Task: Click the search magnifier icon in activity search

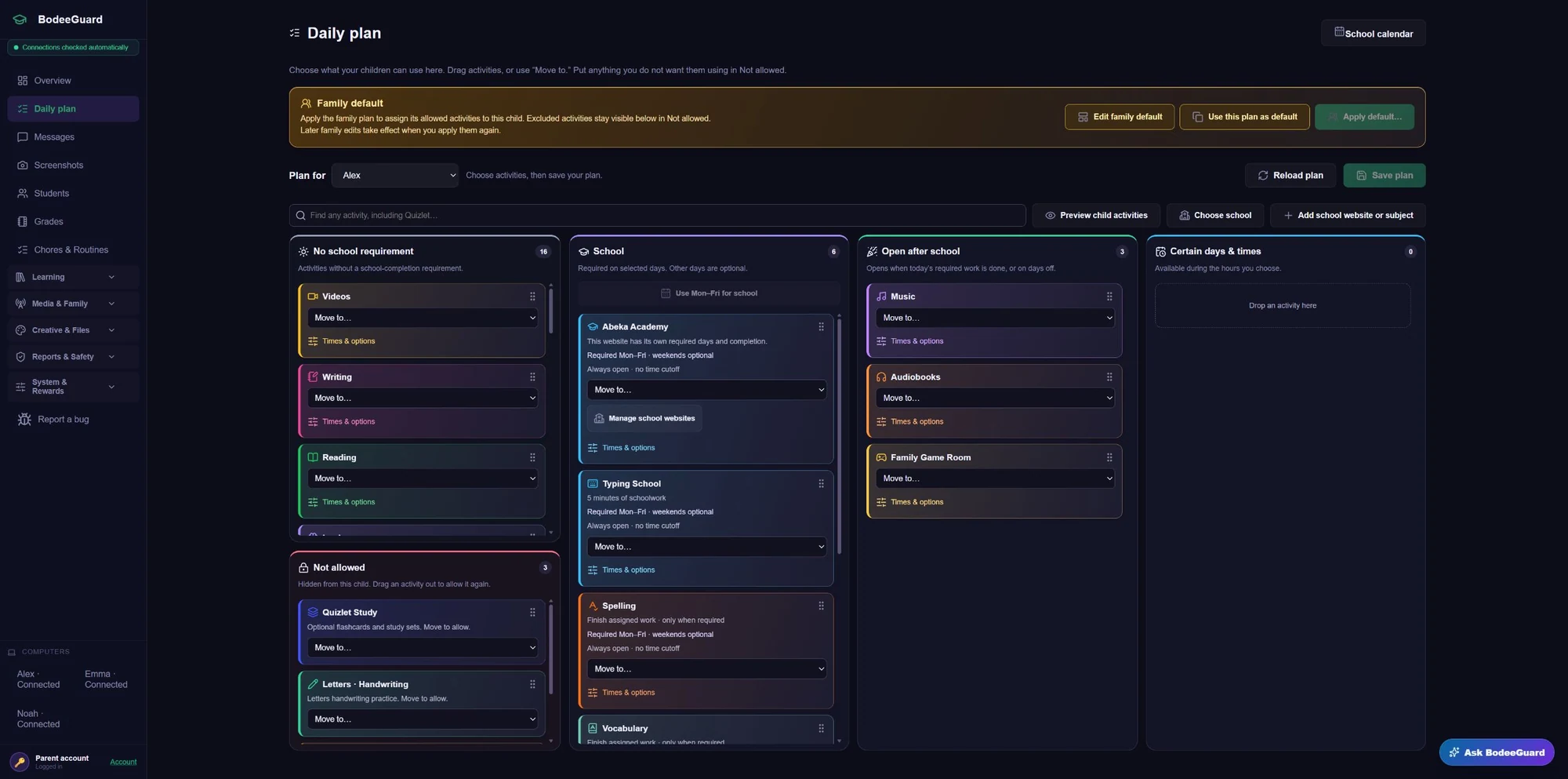Action: (x=300, y=216)
